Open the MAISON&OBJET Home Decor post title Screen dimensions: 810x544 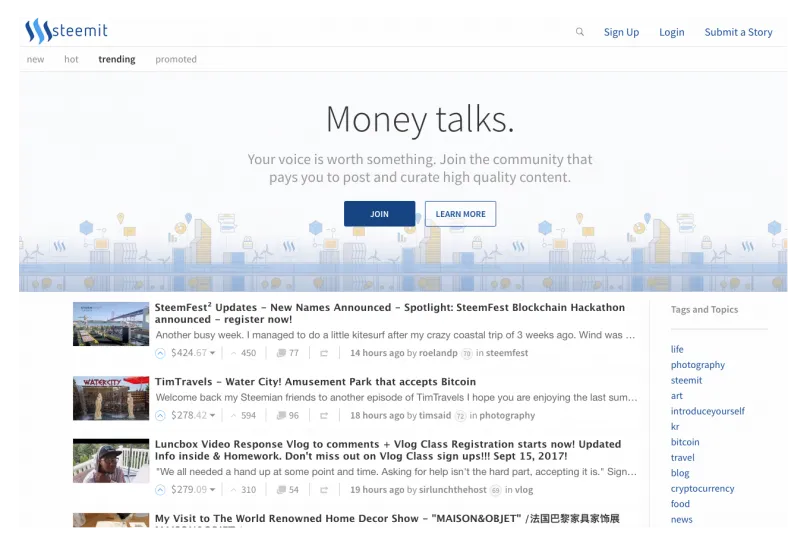387,519
